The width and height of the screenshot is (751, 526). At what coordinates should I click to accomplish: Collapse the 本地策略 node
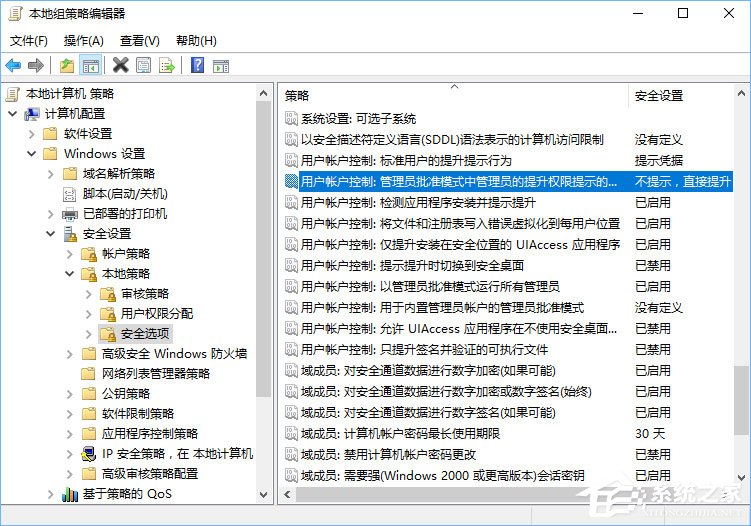70,274
